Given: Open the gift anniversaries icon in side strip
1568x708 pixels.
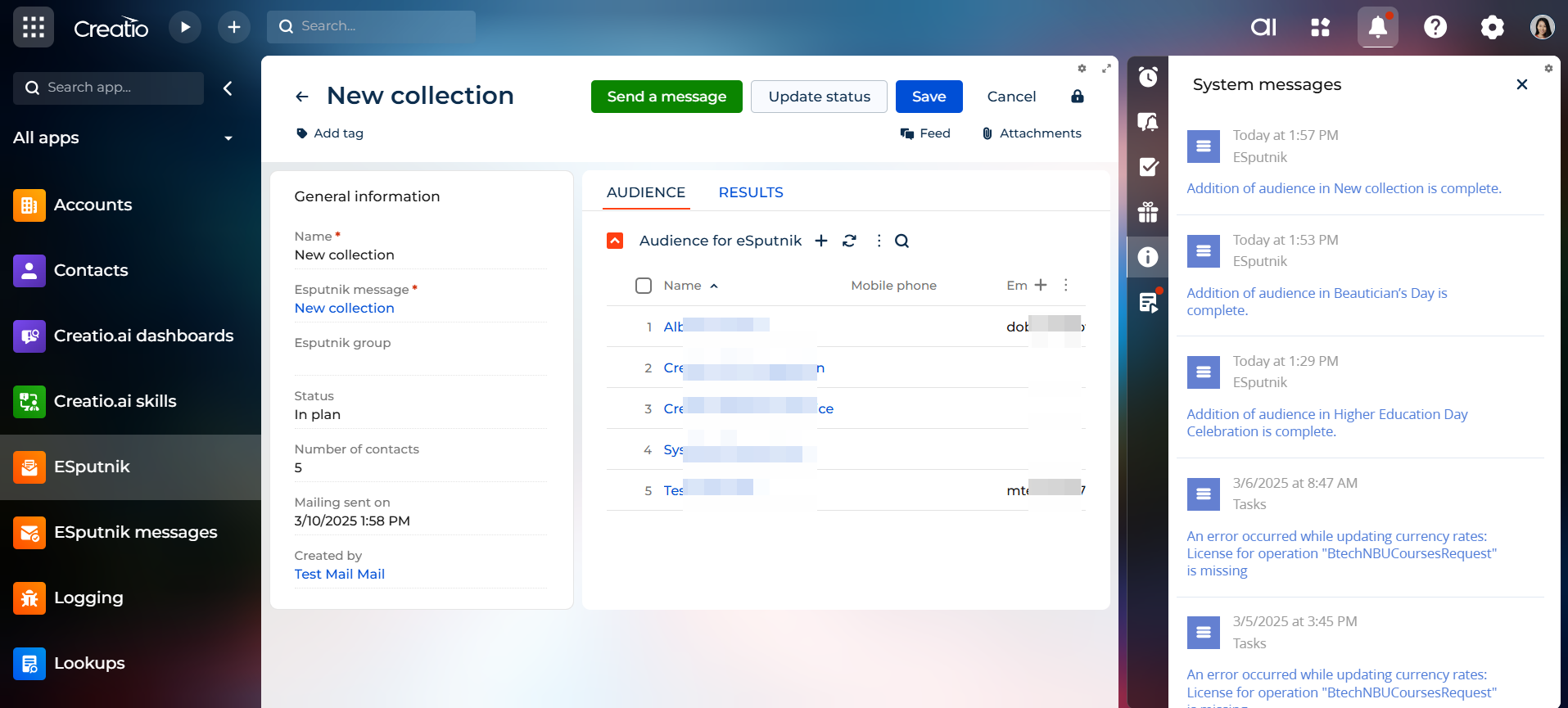Looking at the screenshot, I should coord(1148,212).
